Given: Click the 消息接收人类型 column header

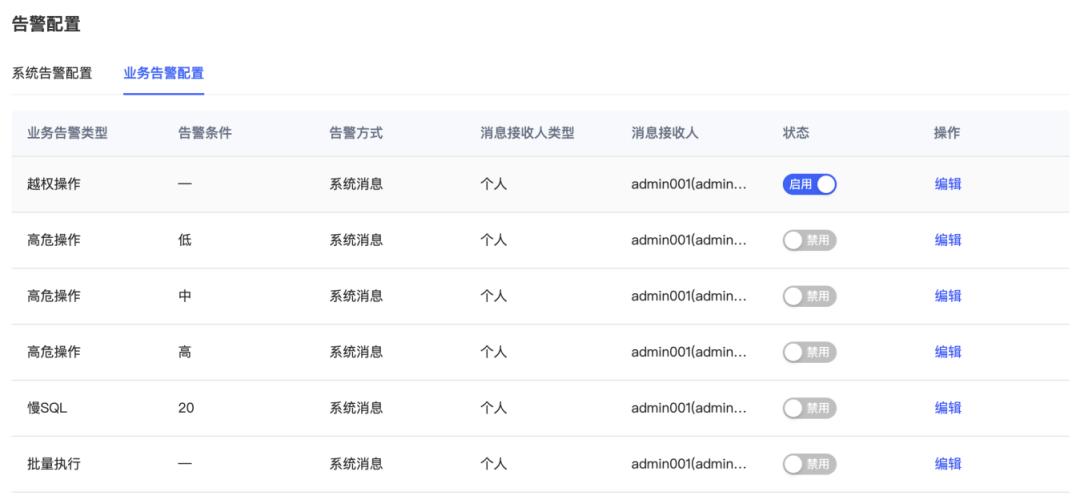Looking at the screenshot, I should 528,133.
